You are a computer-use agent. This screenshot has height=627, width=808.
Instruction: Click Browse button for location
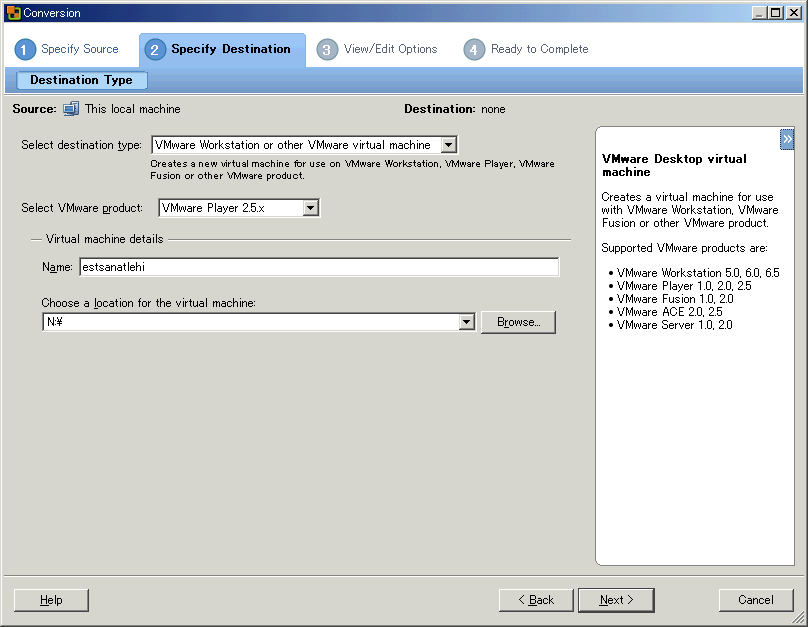coord(518,322)
